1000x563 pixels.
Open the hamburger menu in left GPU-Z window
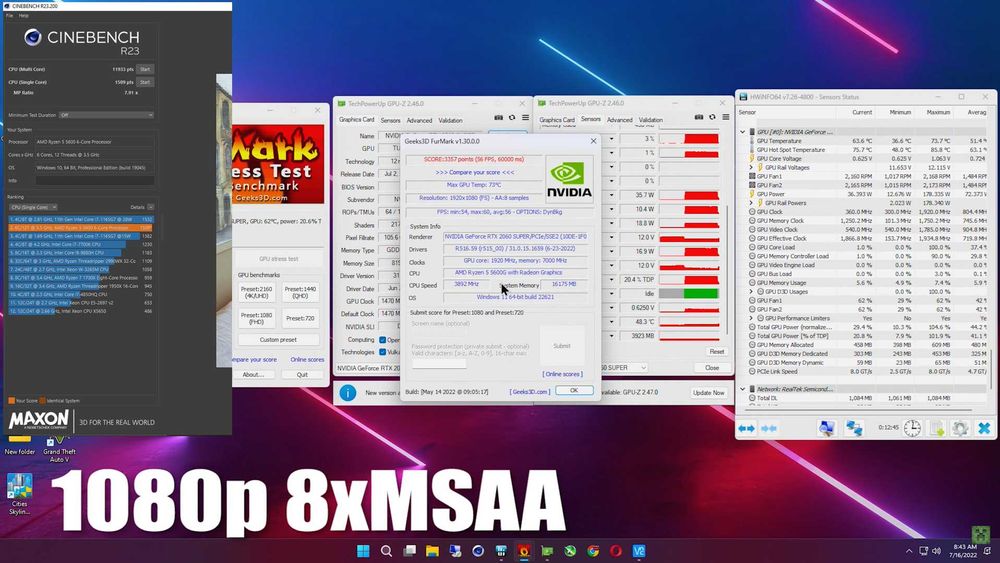pyautogui.click(x=526, y=118)
